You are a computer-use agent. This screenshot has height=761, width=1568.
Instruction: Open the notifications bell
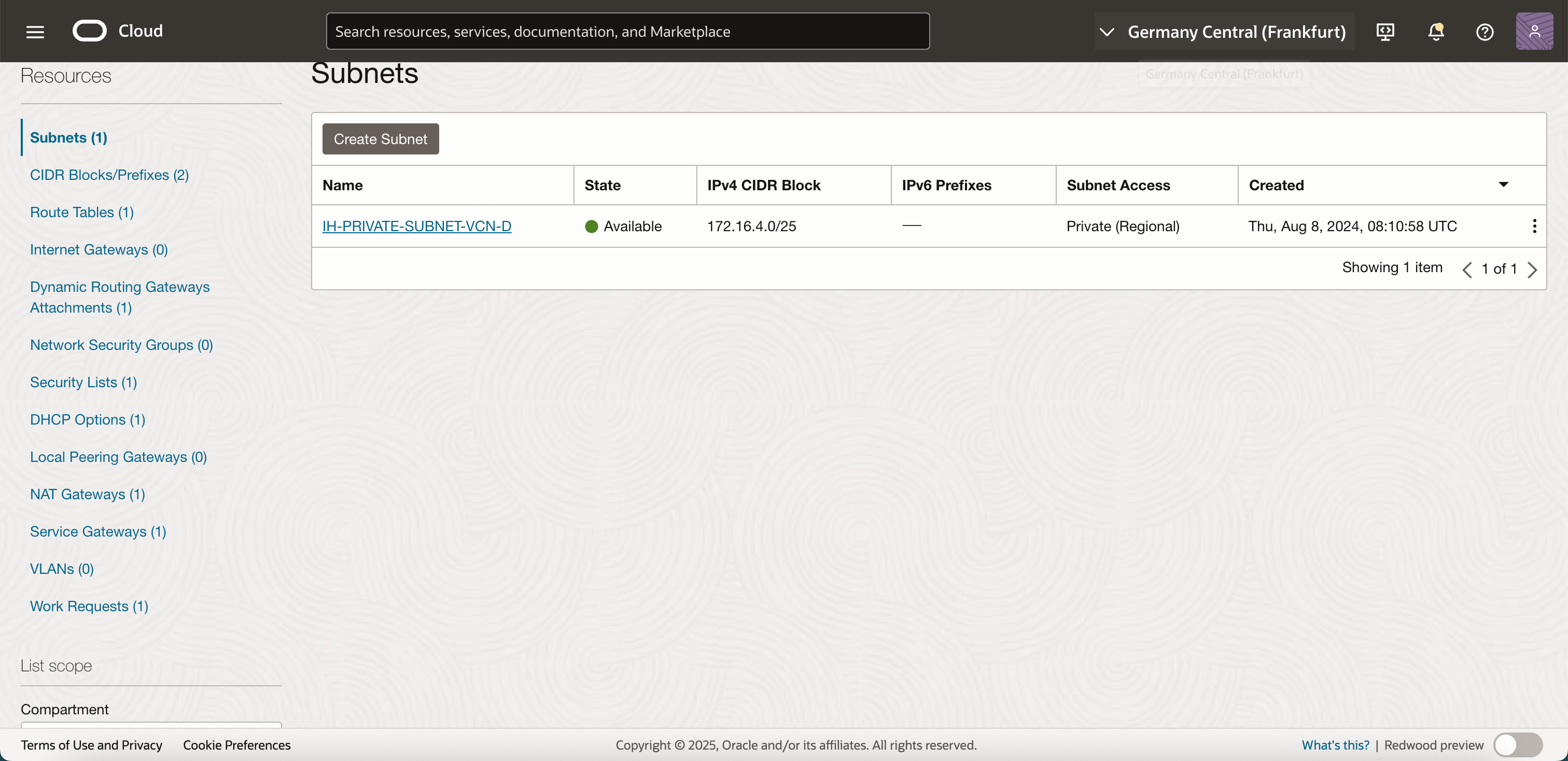pos(1436,32)
